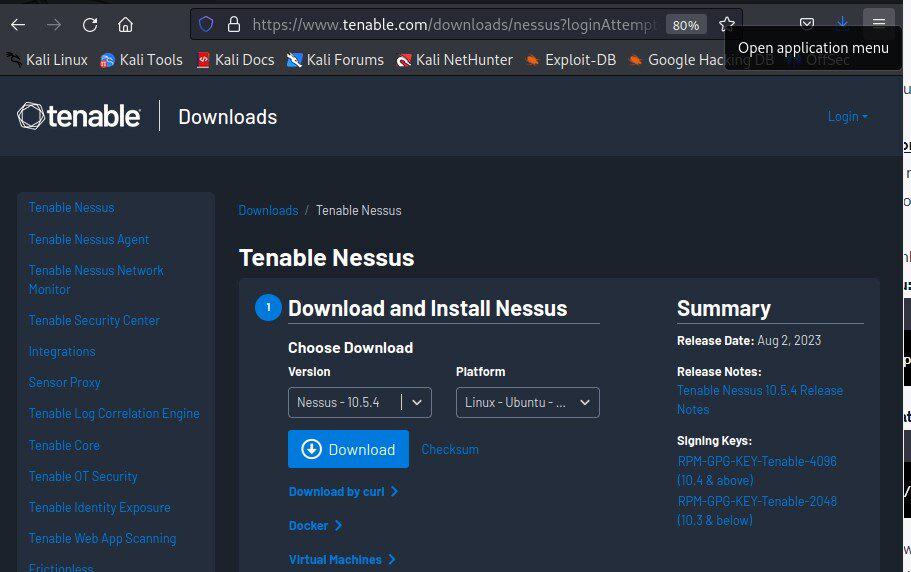The width and height of the screenshot is (911, 572).
Task: Expand the Login menu
Action: 847,116
